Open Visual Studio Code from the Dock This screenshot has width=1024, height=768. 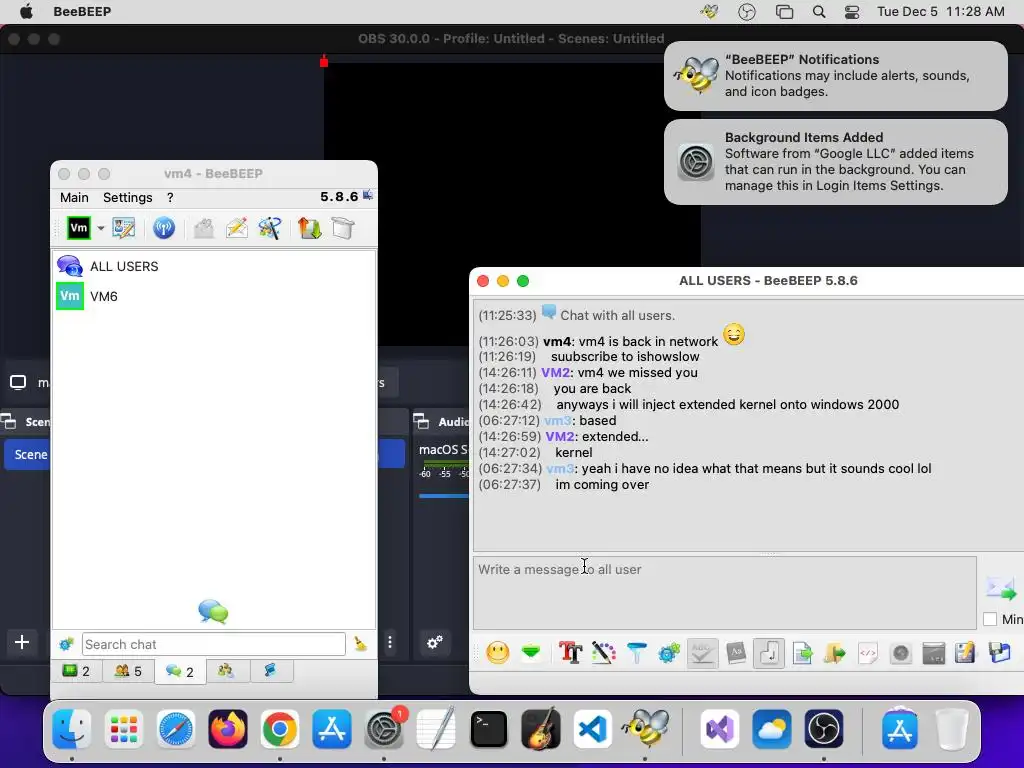[x=592, y=729]
